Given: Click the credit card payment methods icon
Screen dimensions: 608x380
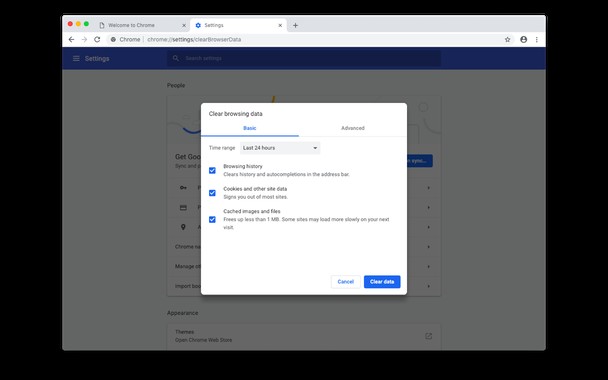Looking at the screenshot, I should (183, 207).
